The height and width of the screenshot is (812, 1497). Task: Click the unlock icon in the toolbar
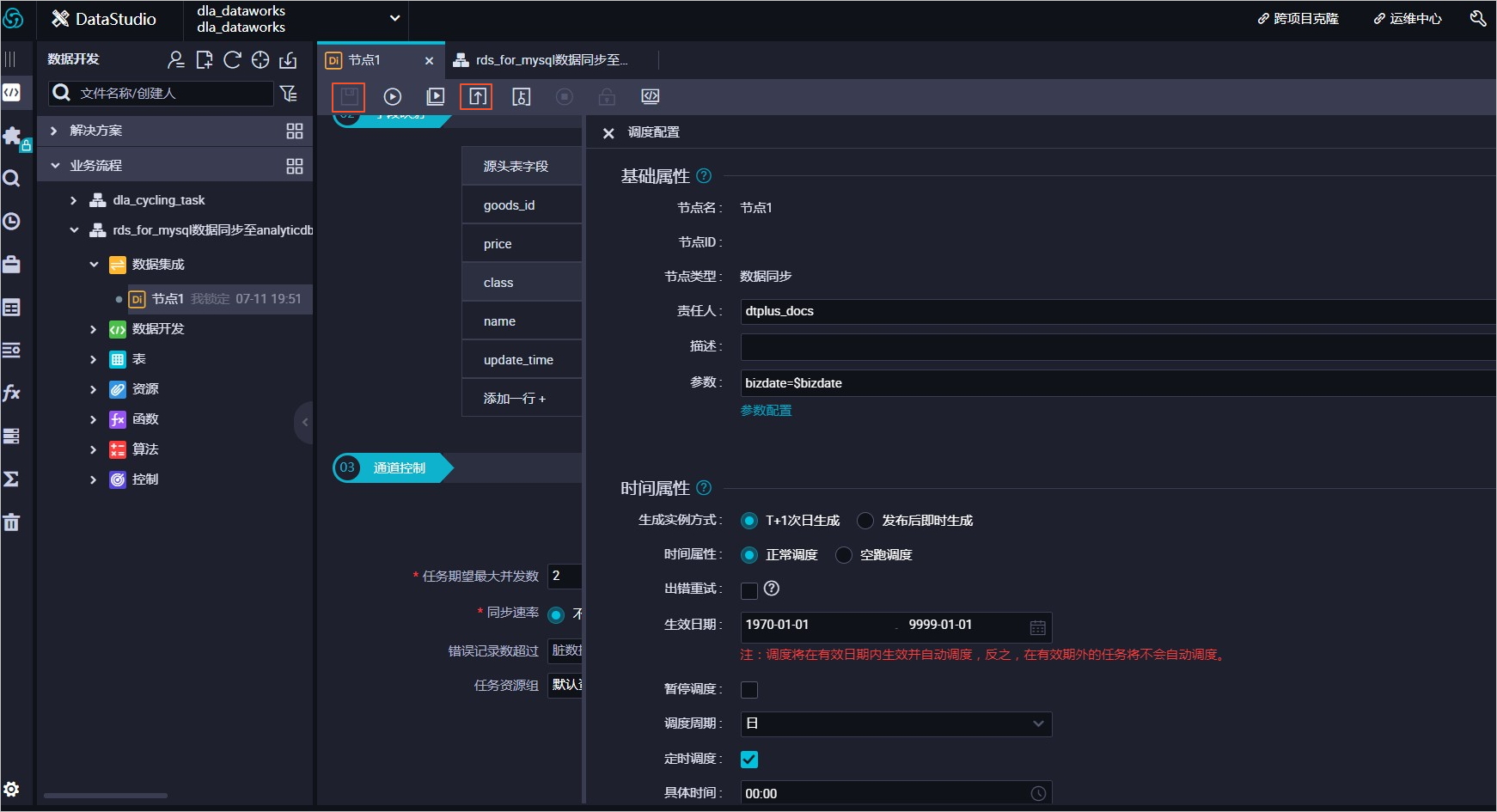point(607,97)
